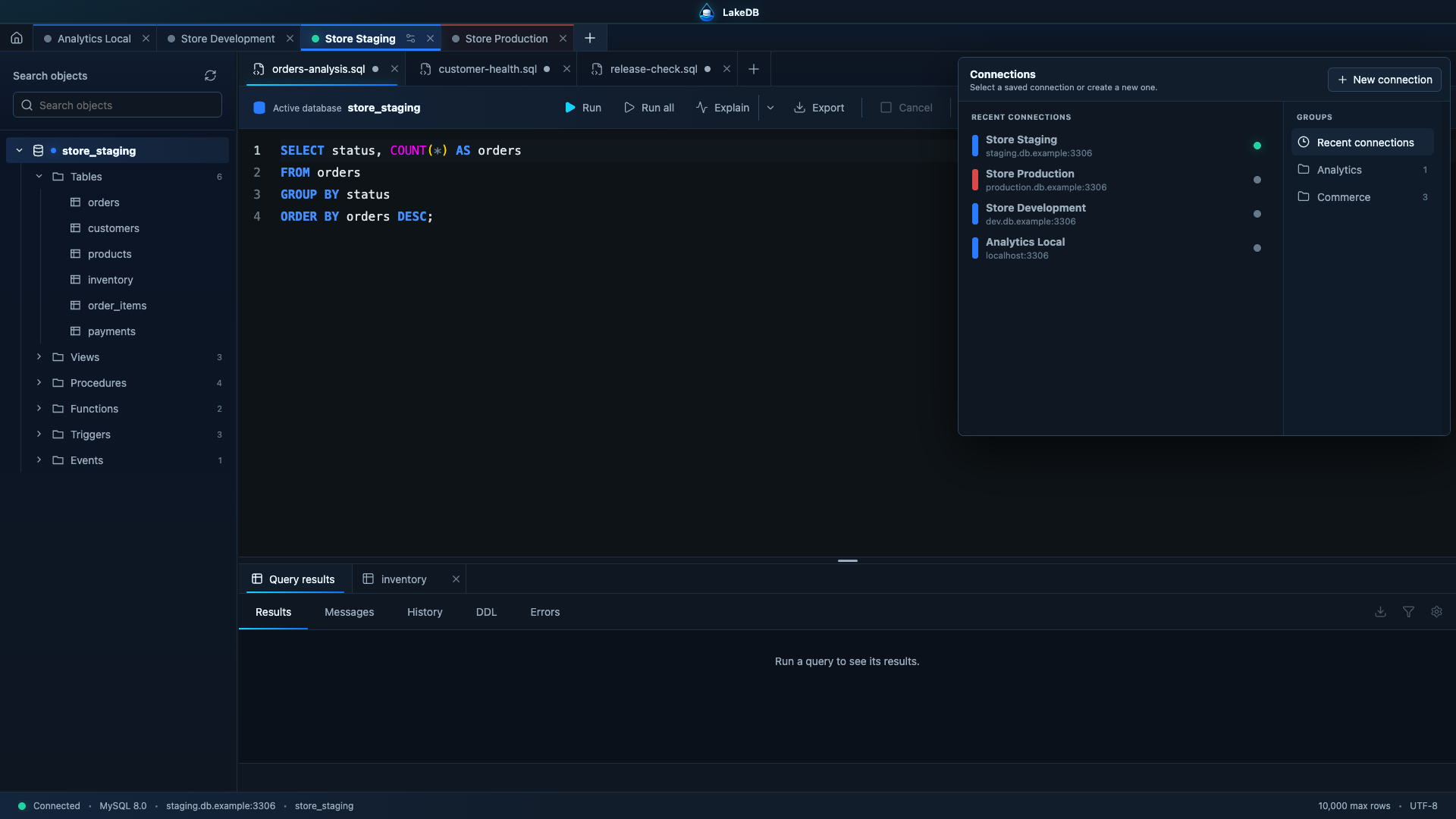Image resolution: width=1456 pixels, height=819 pixels.
Task: Add a new SQL editor tab
Action: [x=753, y=69]
